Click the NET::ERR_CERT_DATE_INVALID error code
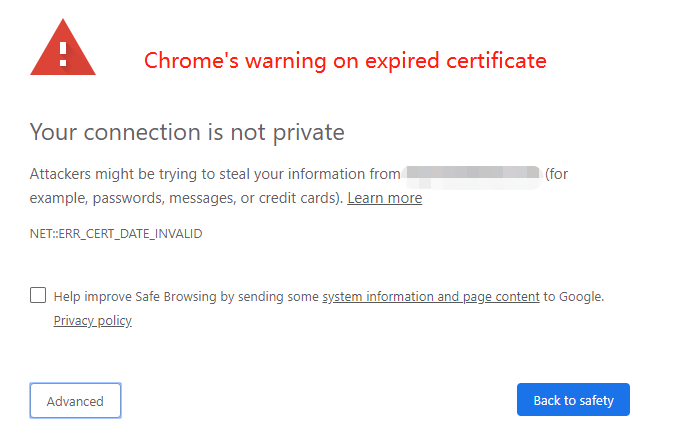The width and height of the screenshot is (673, 443). coord(116,233)
